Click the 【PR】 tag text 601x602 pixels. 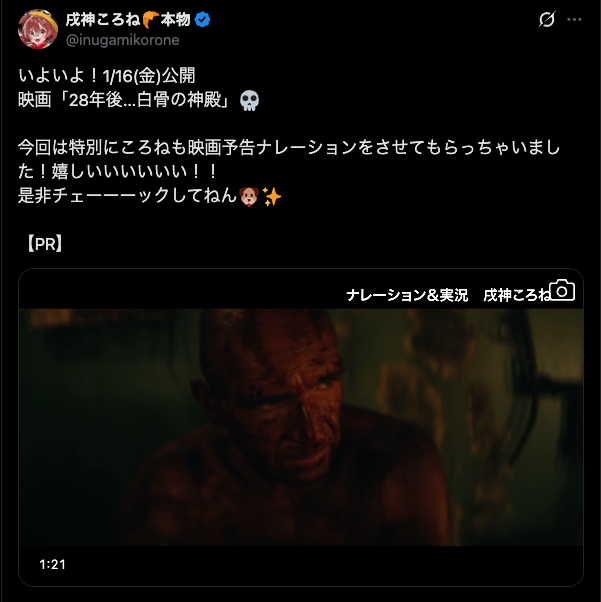point(45,244)
